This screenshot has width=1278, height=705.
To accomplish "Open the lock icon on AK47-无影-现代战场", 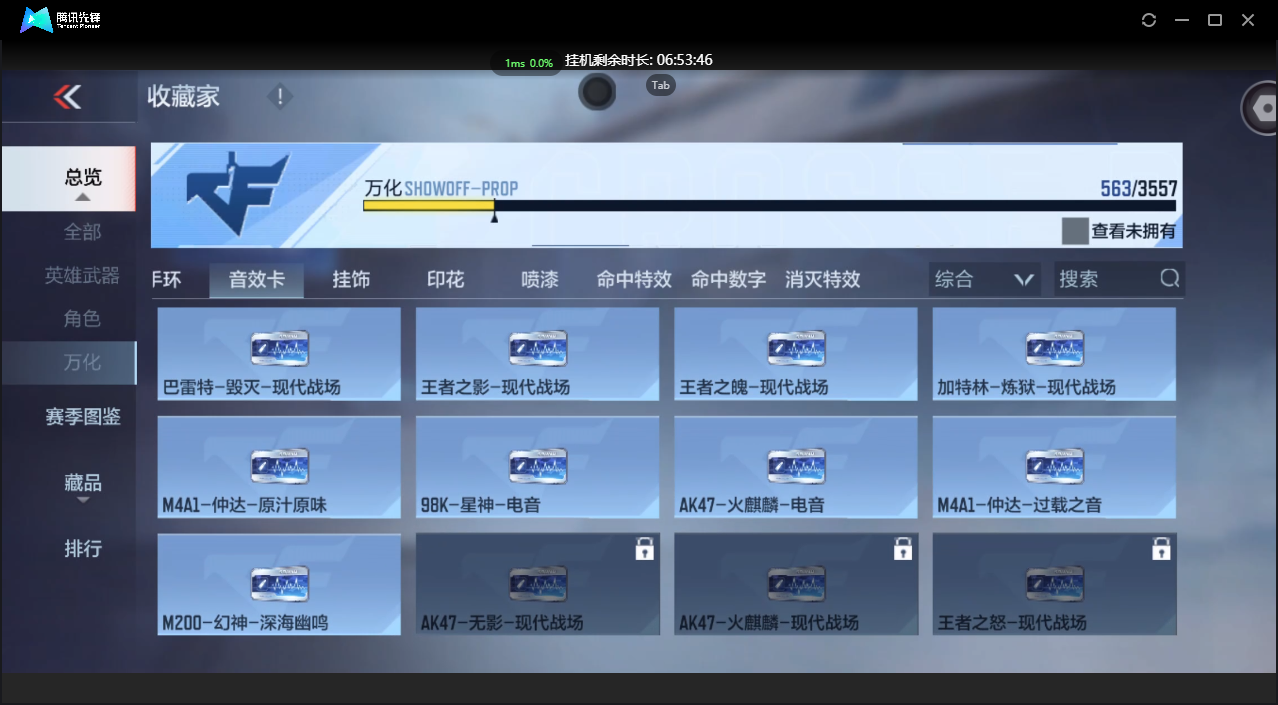I will click(645, 548).
